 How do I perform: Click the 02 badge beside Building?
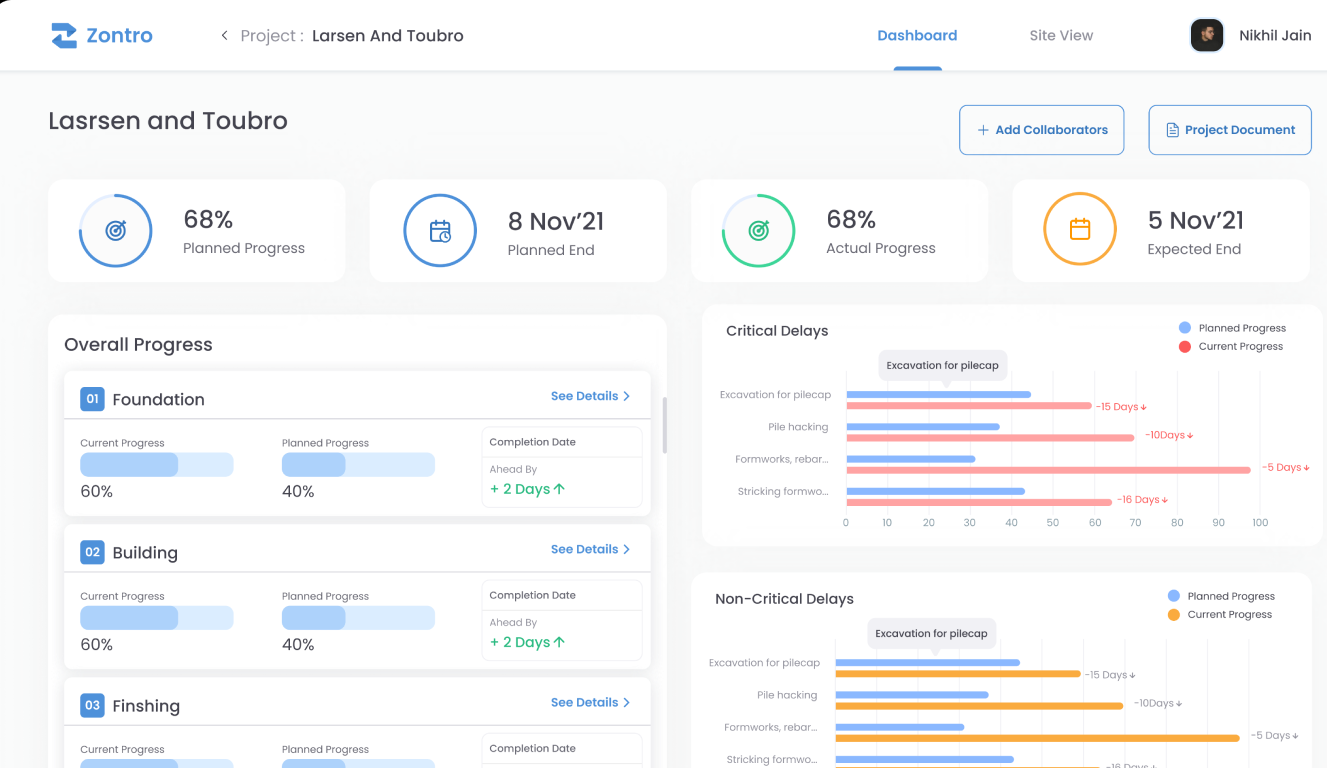[92, 552]
